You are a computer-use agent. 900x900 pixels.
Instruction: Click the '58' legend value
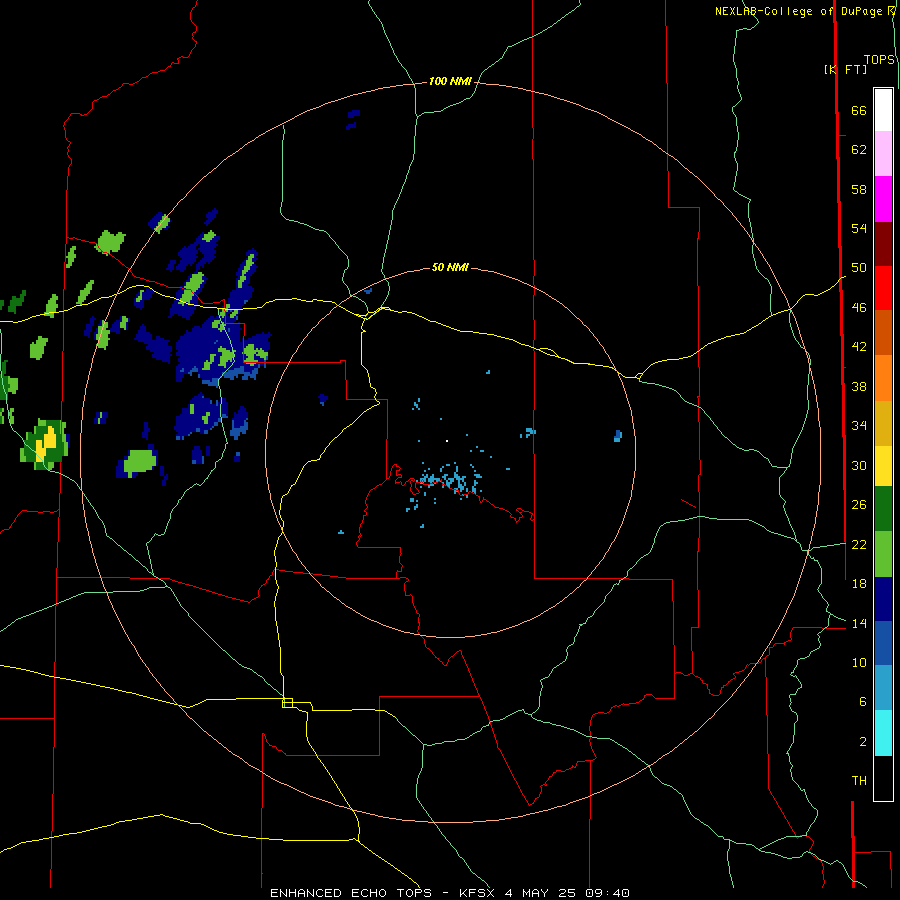[859, 189]
